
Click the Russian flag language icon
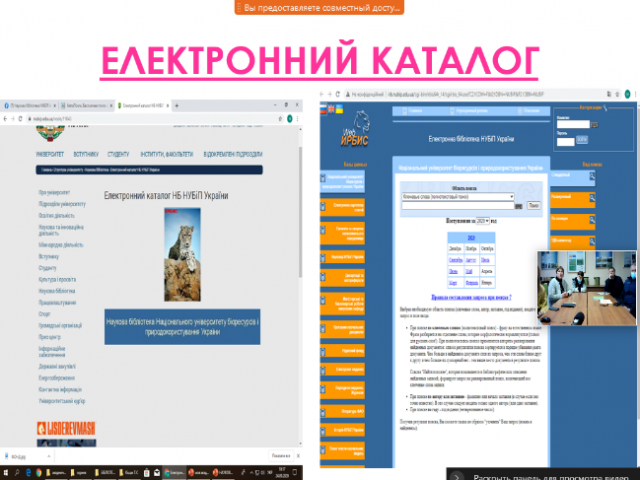pyautogui.click(x=323, y=109)
